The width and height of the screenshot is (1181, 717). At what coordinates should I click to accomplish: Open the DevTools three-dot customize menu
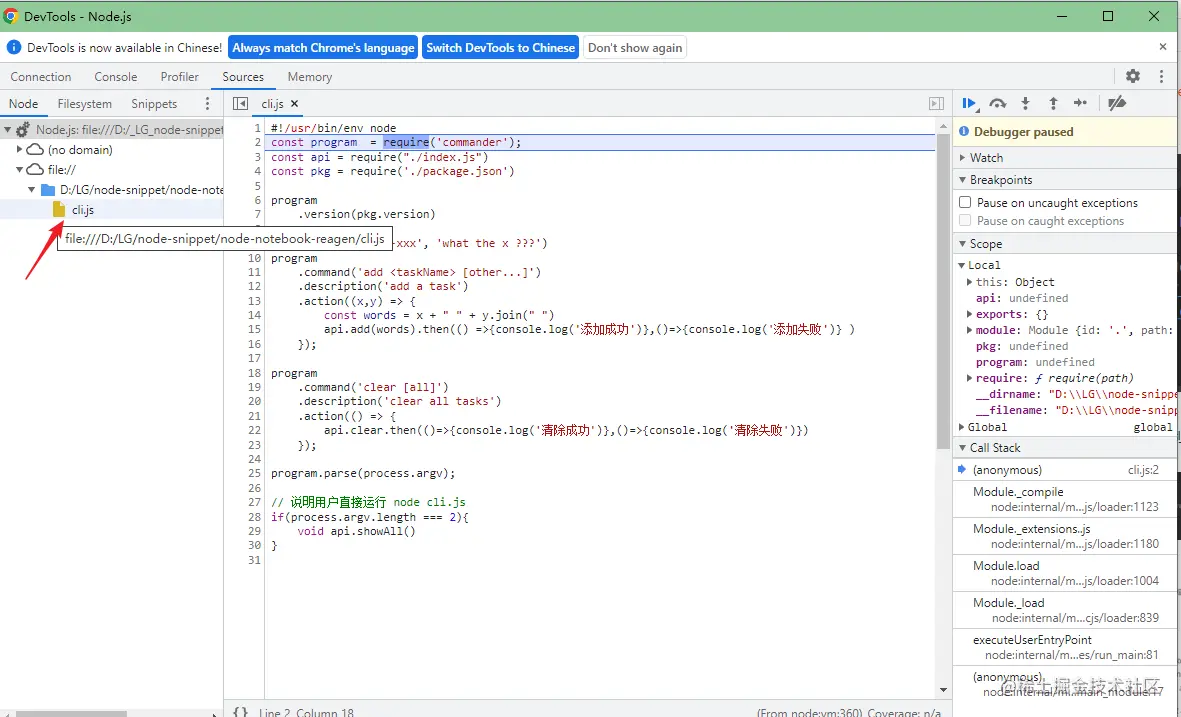1161,76
